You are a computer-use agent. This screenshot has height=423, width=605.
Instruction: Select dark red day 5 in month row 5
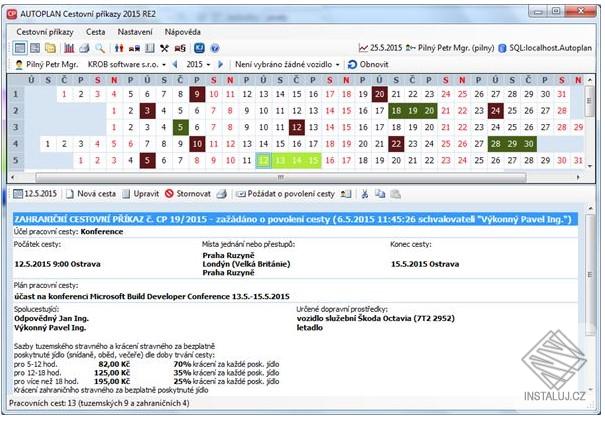click(x=147, y=161)
